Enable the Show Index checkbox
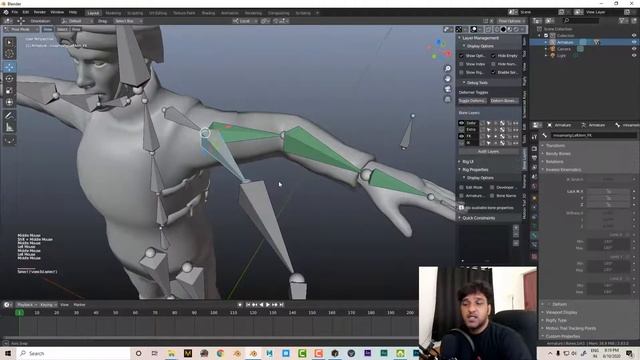The width and height of the screenshot is (640, 360). (462, 64)
